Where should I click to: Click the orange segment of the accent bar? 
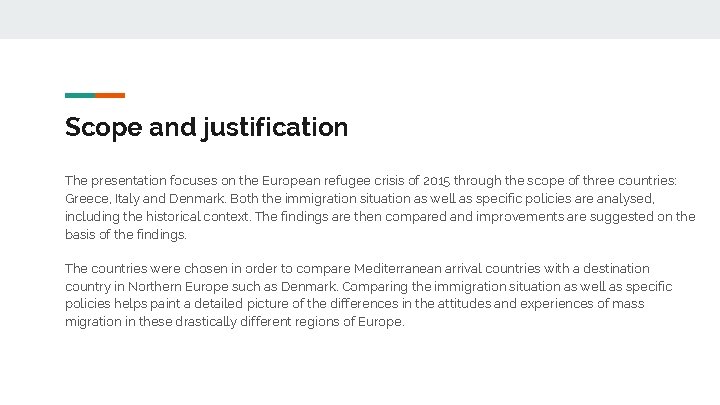(110, 95)
